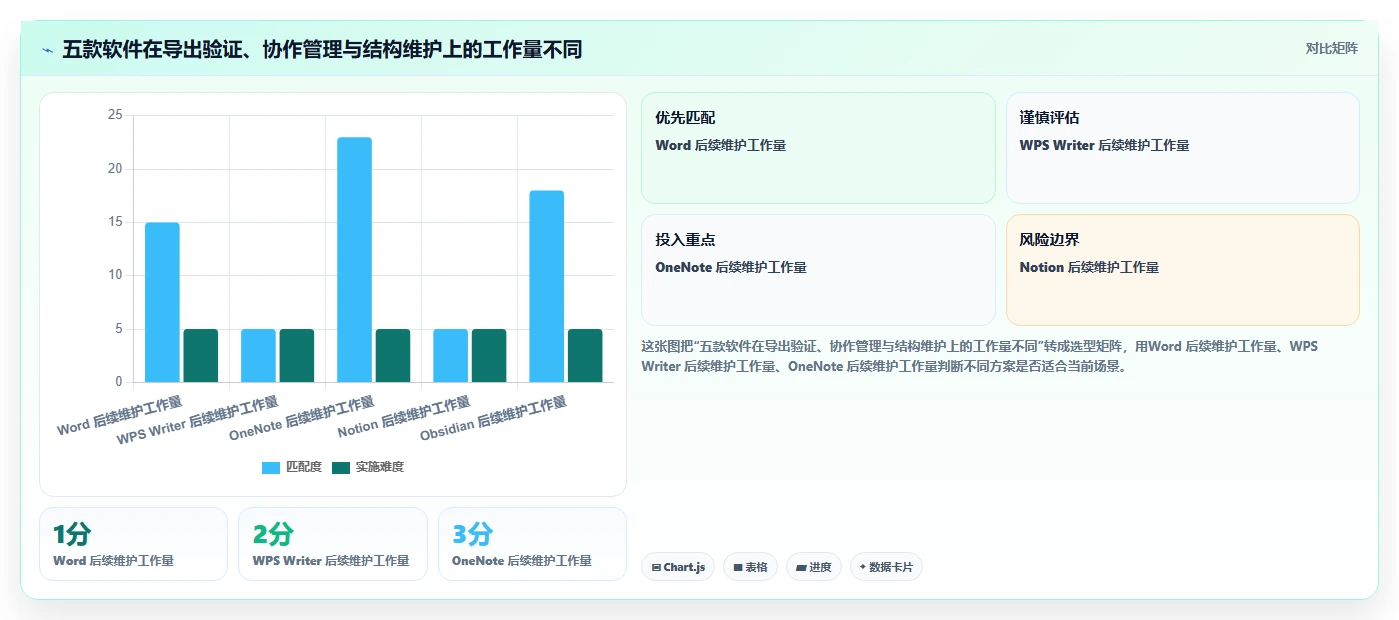Click Notion 后续维护工作量 text in 风险边界 card

pyautogui.click(x=1089, y=267)
